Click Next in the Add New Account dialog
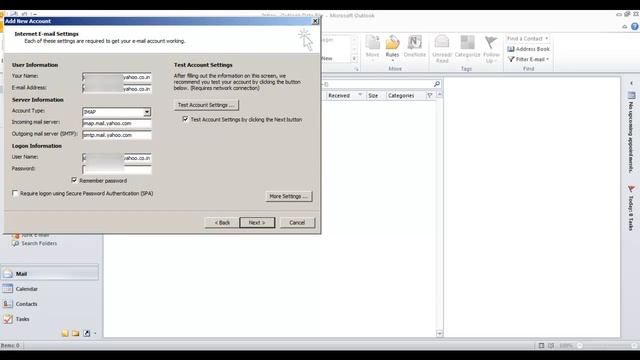This screenshot has height=360, width=640. (257, 222)
